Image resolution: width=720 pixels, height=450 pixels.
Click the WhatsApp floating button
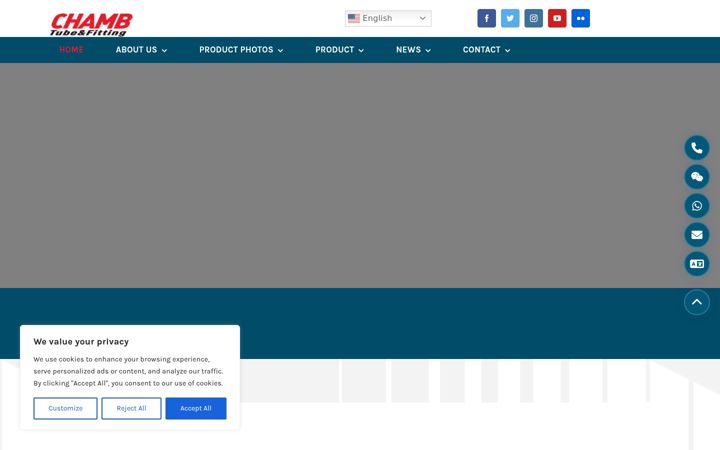(x=697, y=206)
